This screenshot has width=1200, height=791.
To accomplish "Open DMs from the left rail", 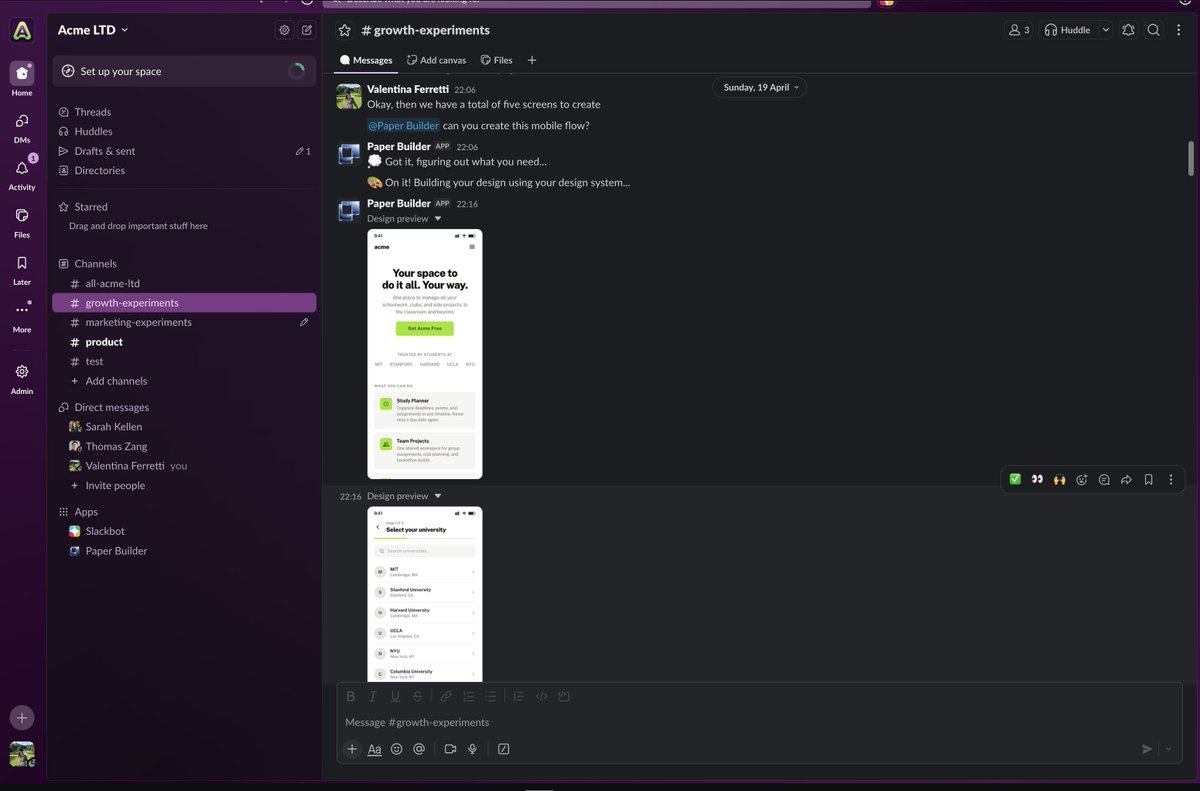I will click(x=22, y=121).
